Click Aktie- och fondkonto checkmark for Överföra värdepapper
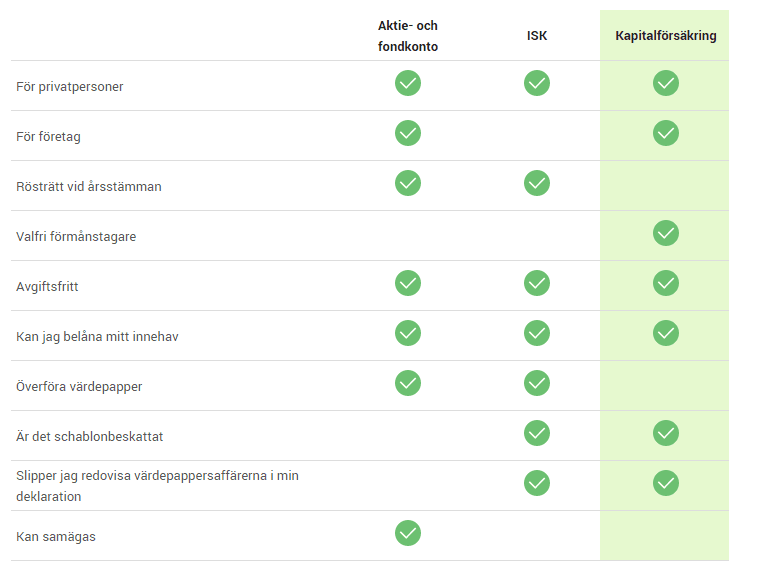The height and width of the screenshot is (581, 769). click(x=408, y=383)
